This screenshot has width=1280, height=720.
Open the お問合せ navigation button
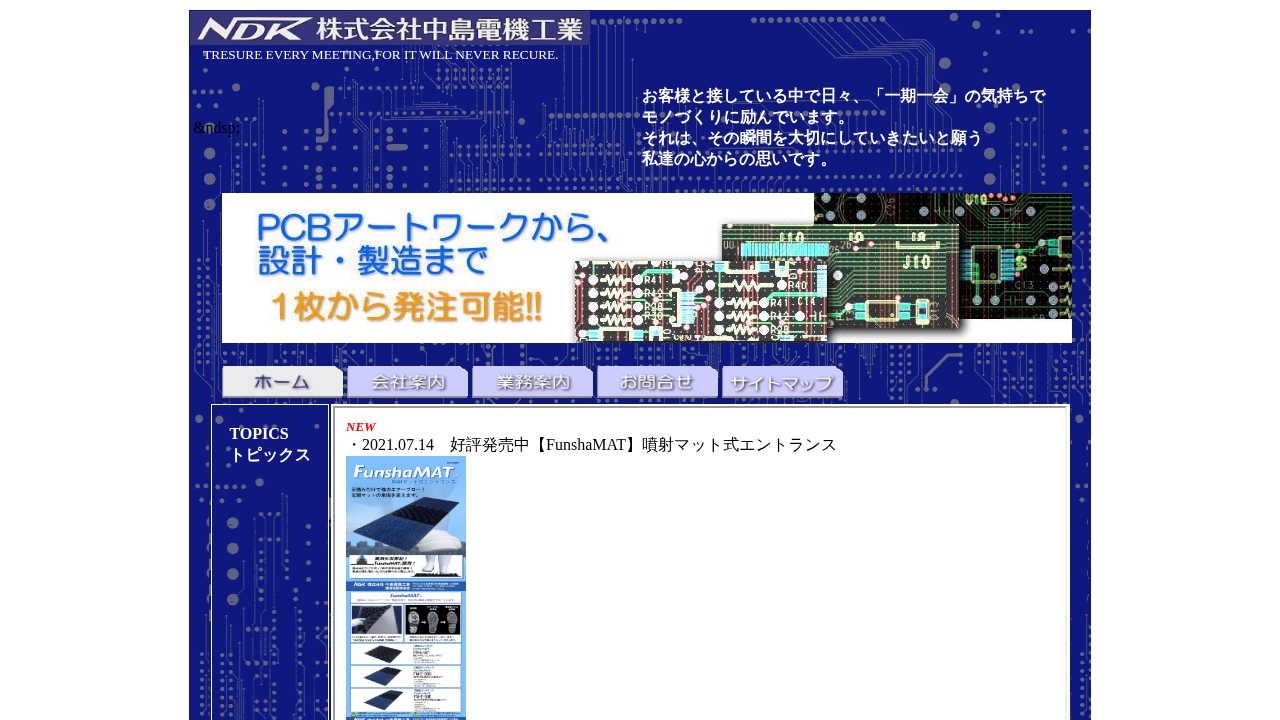[x=656, y=381]
